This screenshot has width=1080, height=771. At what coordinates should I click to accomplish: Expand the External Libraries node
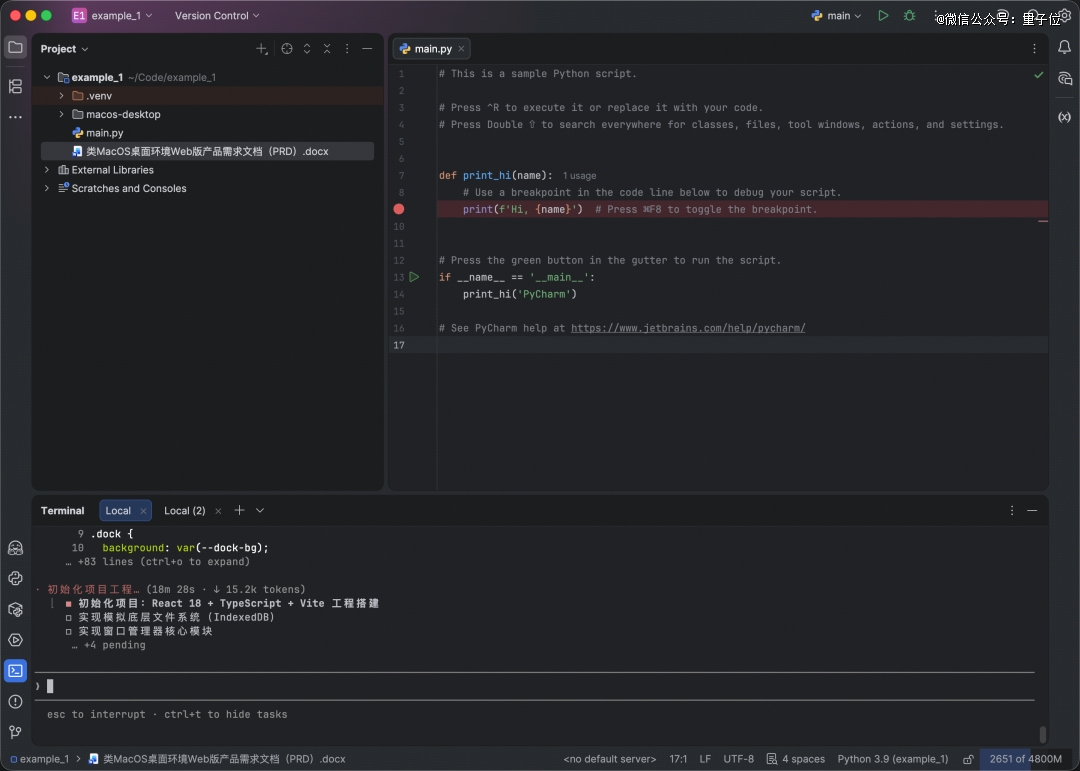(x=47, y=170)
